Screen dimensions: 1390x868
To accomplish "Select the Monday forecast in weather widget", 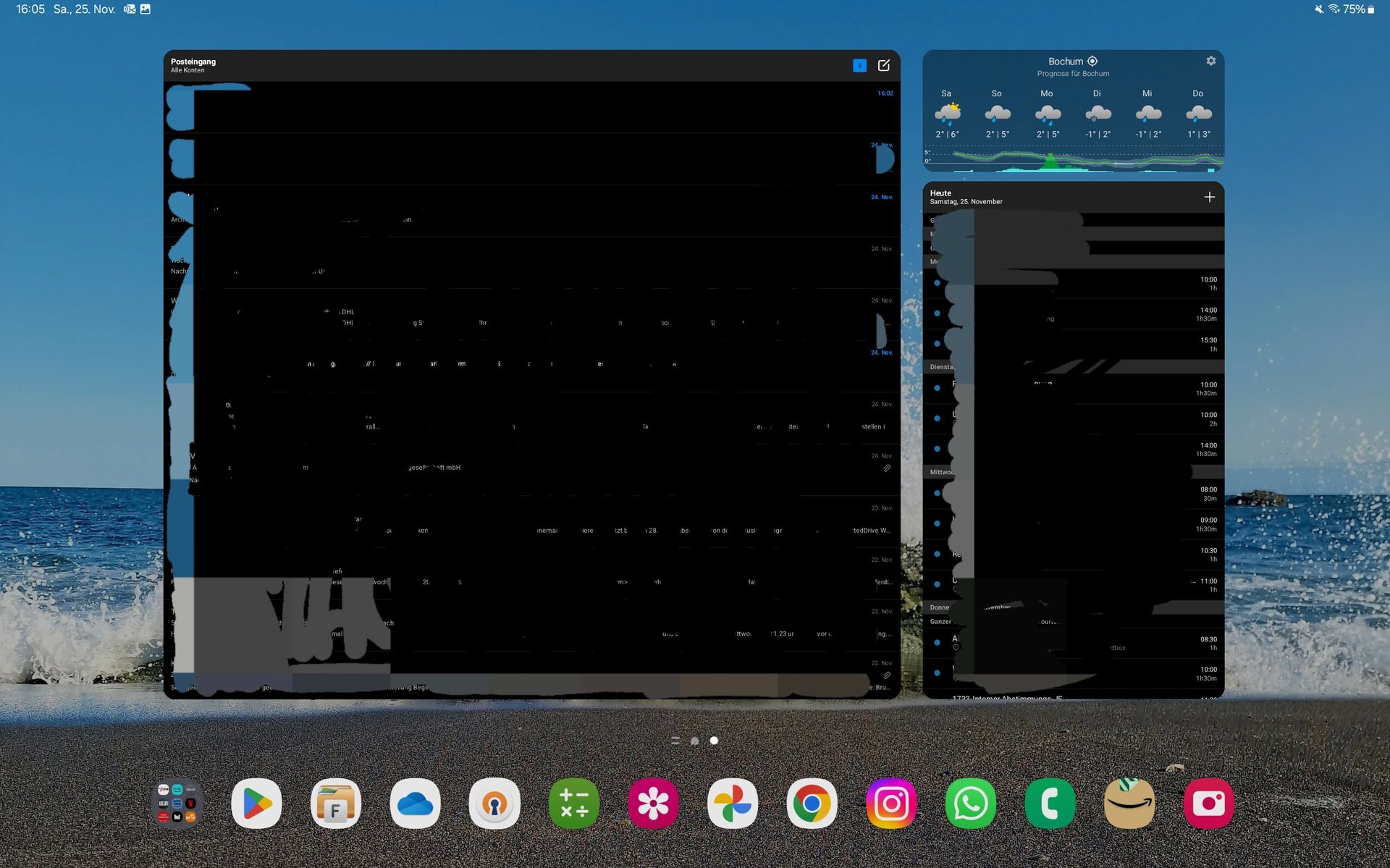I will point(1047,114).
